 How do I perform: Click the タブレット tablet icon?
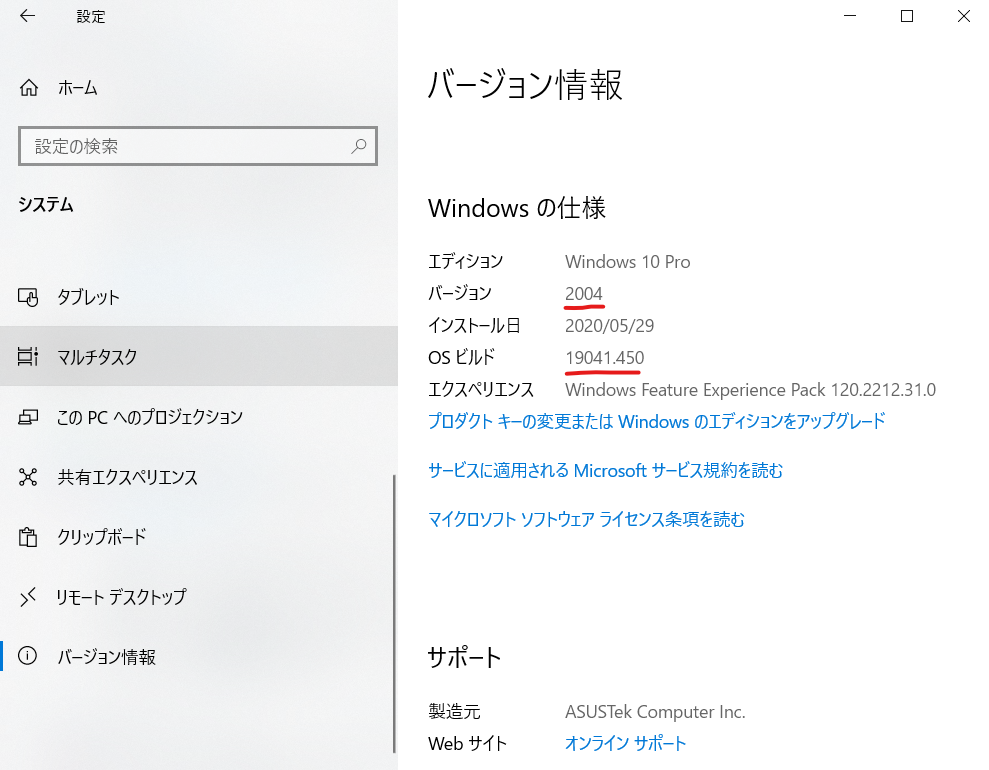pyautogui.click(x=28, y=296)
